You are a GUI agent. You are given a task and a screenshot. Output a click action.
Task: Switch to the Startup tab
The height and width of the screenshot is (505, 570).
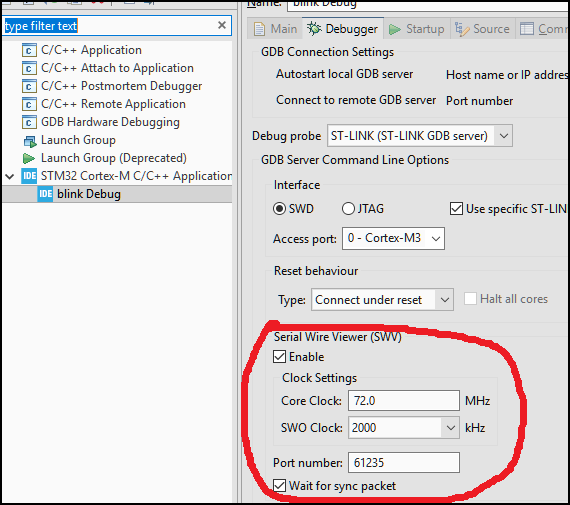(x=417, y=29)
